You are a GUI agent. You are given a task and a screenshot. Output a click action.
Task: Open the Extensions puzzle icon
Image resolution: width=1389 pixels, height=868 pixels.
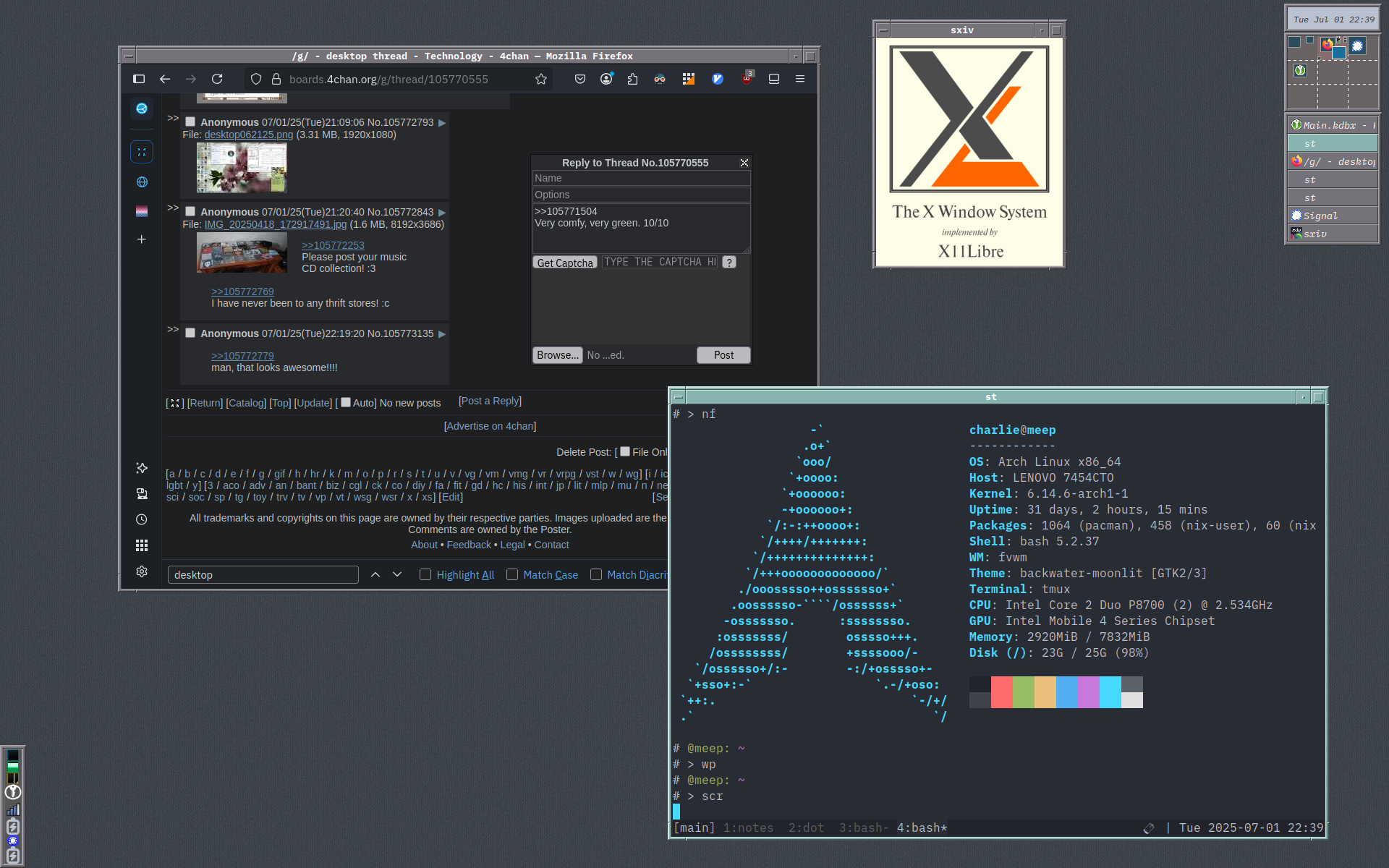632,79
